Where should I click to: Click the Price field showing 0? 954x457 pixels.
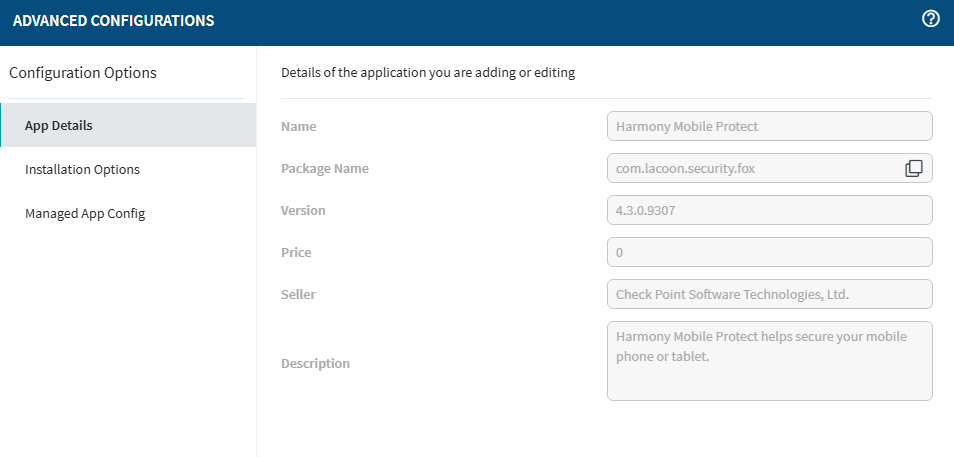click(x=770, y=252)
